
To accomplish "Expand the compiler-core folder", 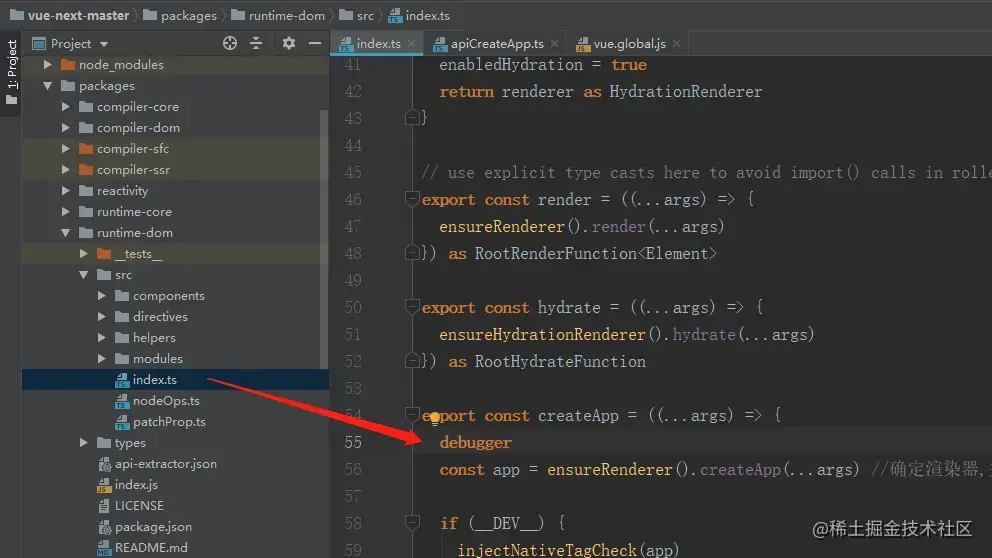I will pos(66,106).
